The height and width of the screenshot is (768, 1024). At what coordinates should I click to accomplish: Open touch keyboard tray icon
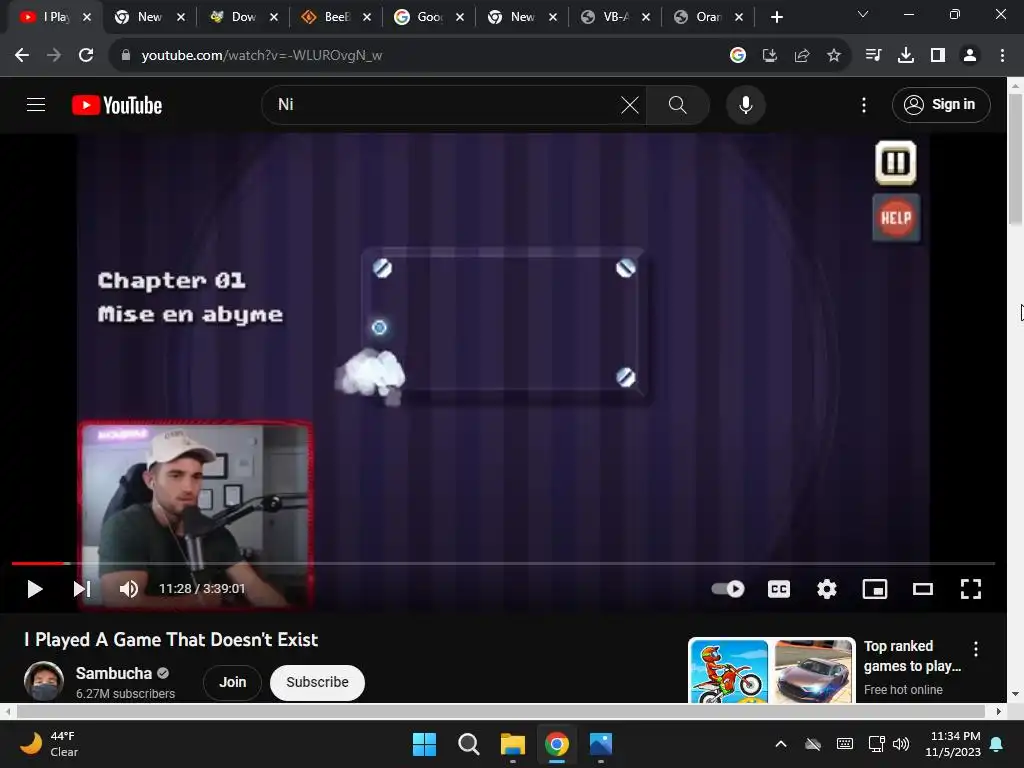[844, 744]
